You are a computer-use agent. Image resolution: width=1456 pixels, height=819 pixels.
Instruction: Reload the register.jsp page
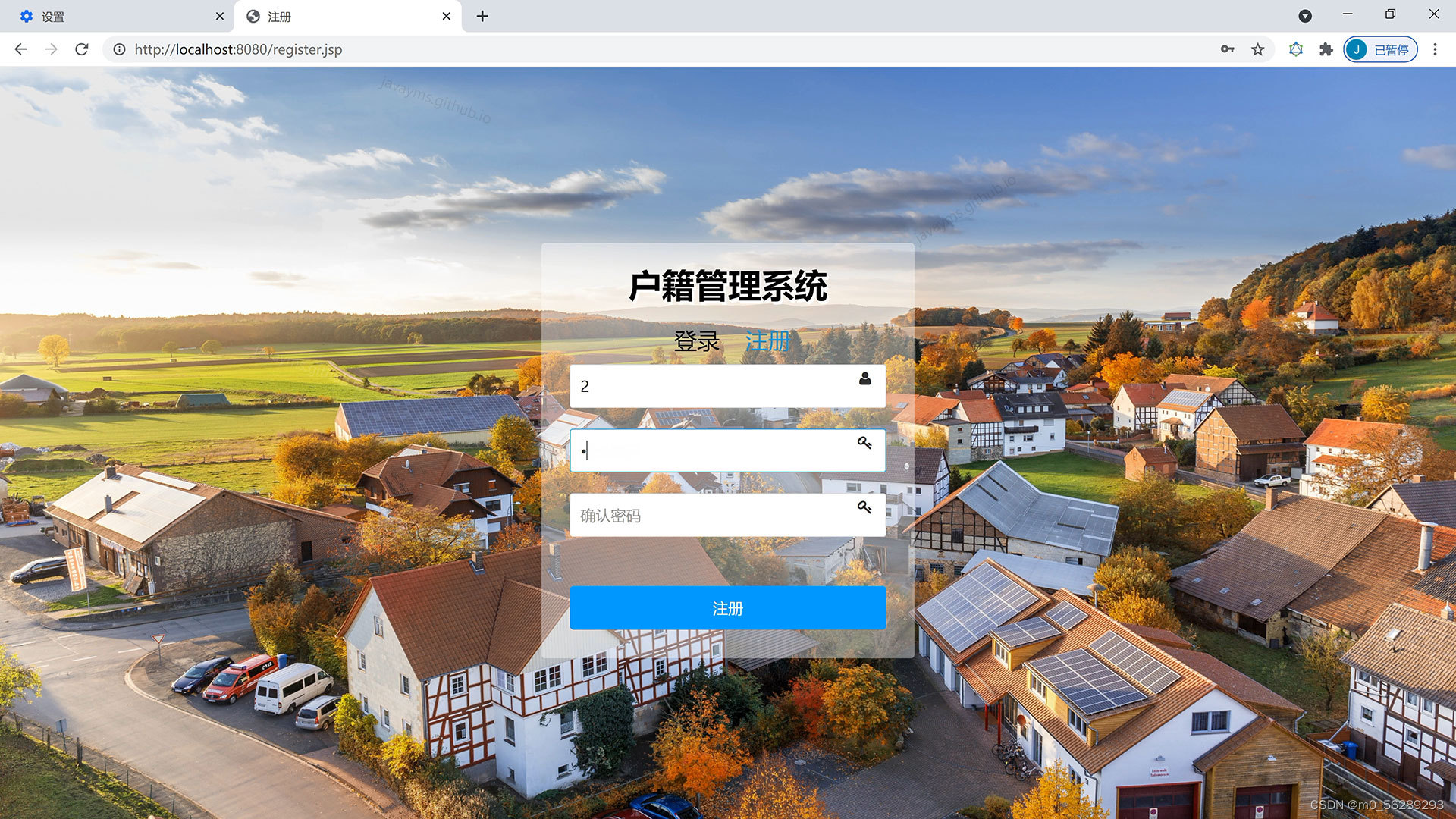[82, 49]
